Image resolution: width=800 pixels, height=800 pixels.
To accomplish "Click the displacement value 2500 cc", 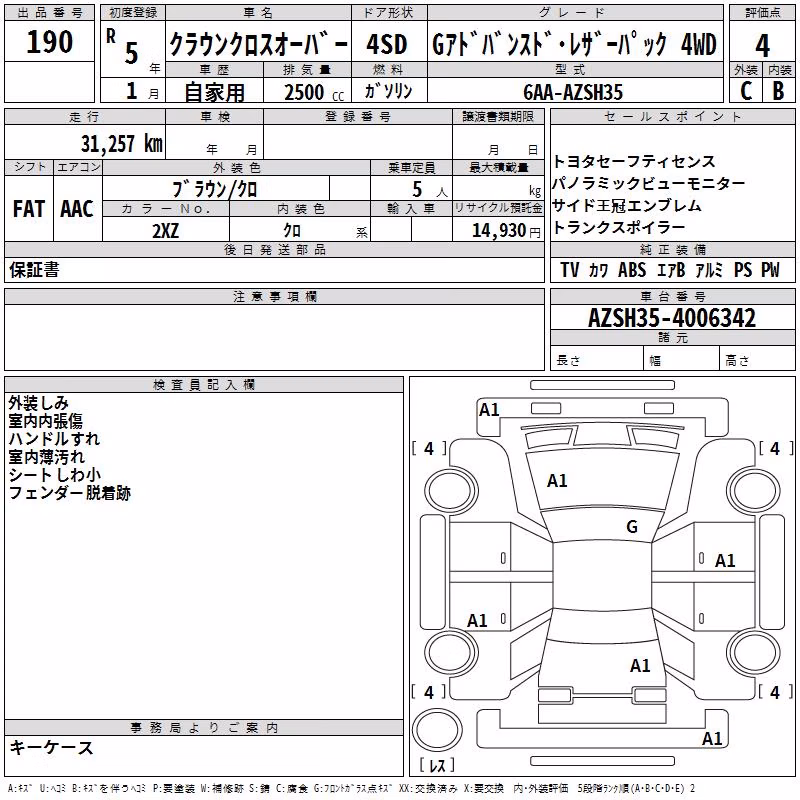I will (x=314, y=93).
